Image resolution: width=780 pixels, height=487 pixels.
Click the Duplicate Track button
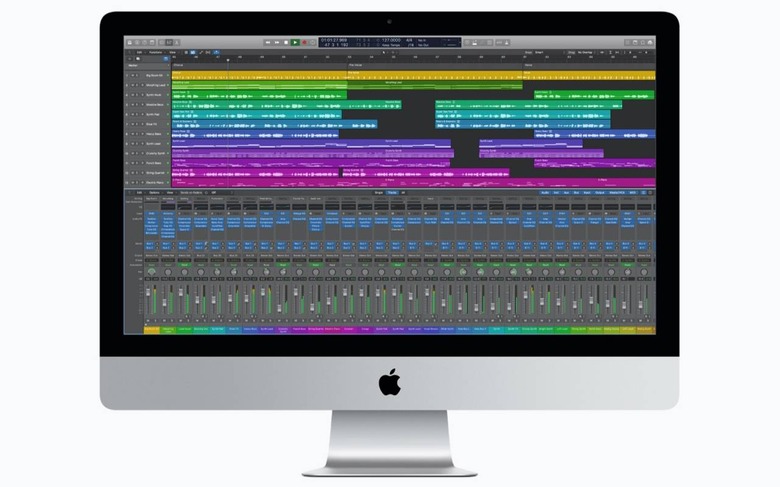(138, 59)
